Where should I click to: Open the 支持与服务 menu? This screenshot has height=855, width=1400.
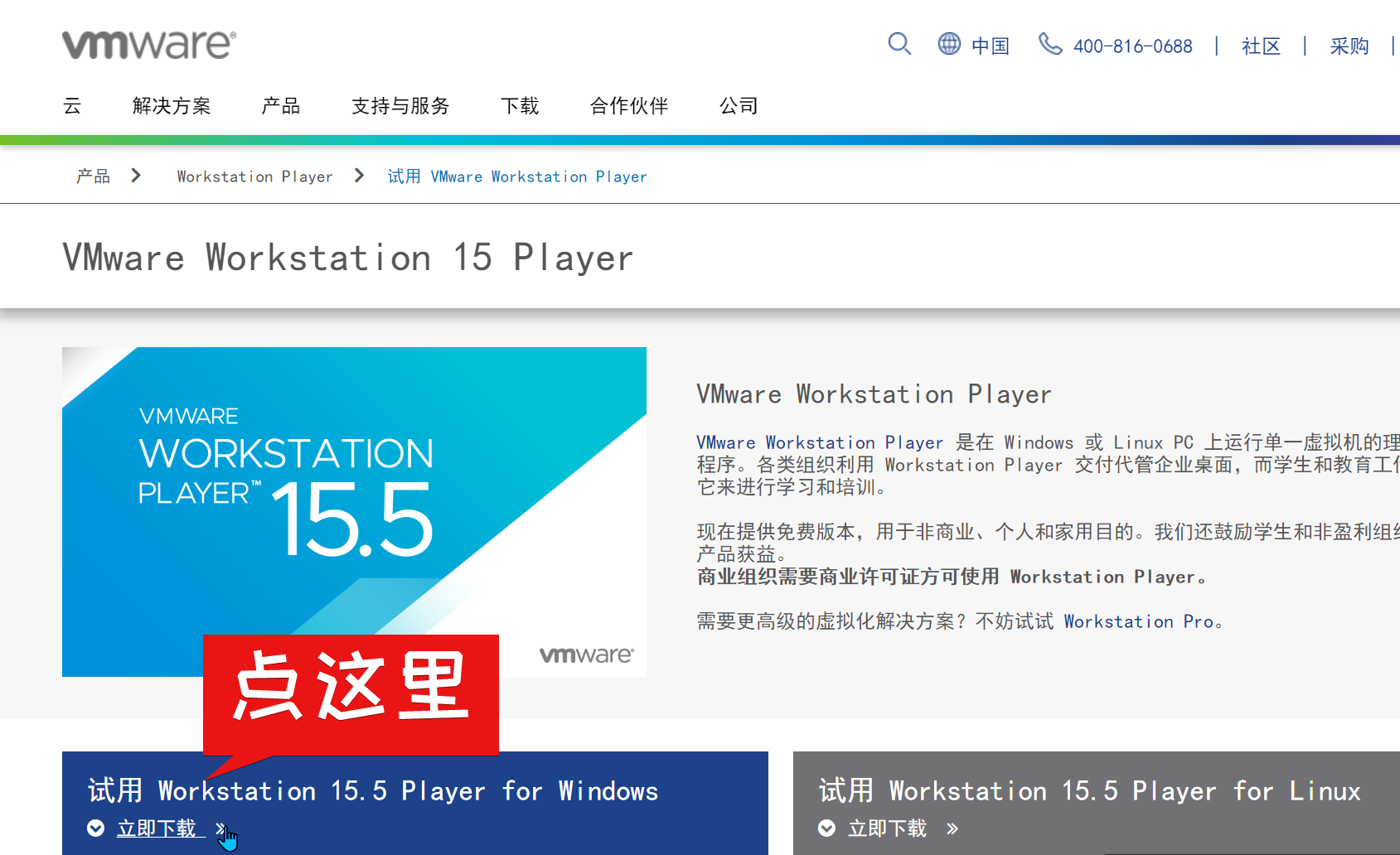click(400, 106)
